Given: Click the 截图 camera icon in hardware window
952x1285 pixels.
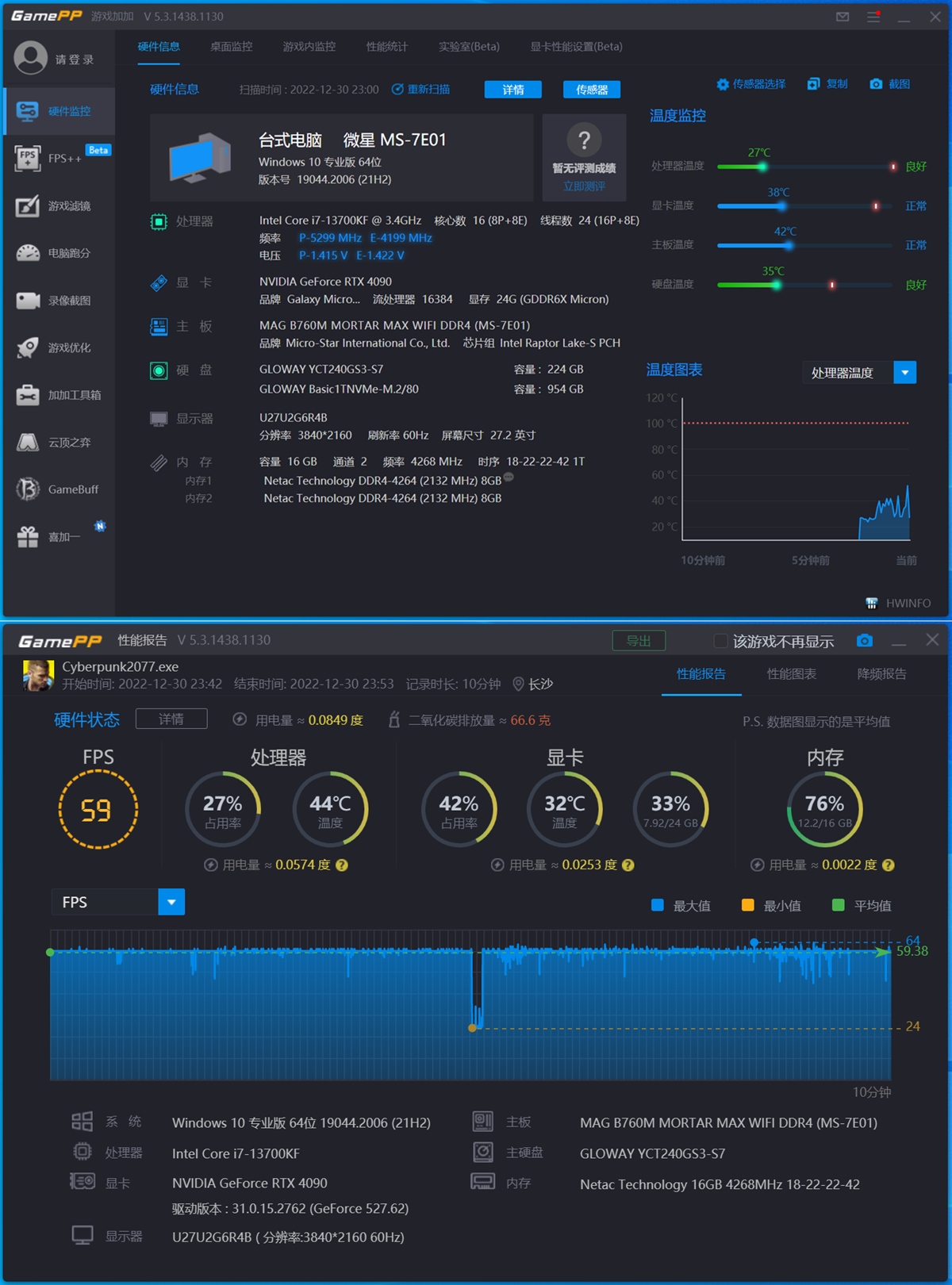Looking at the screenshot, I should point(876,84).
